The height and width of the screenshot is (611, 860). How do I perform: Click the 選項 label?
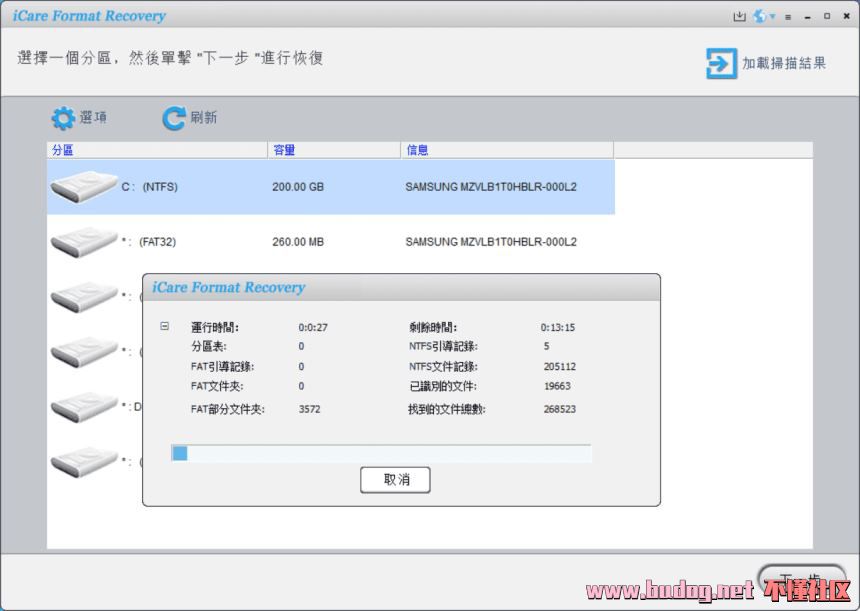pos(93,117)
